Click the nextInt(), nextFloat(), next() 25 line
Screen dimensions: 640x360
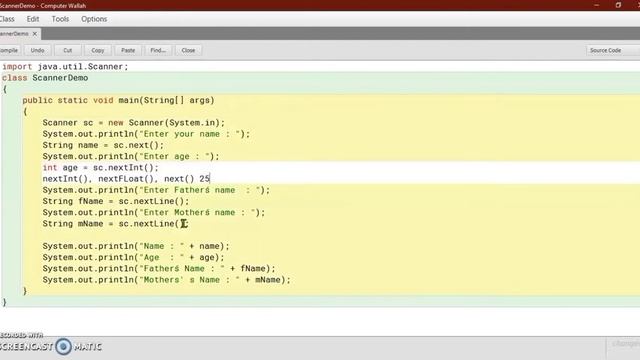click(x=126, y=179)
